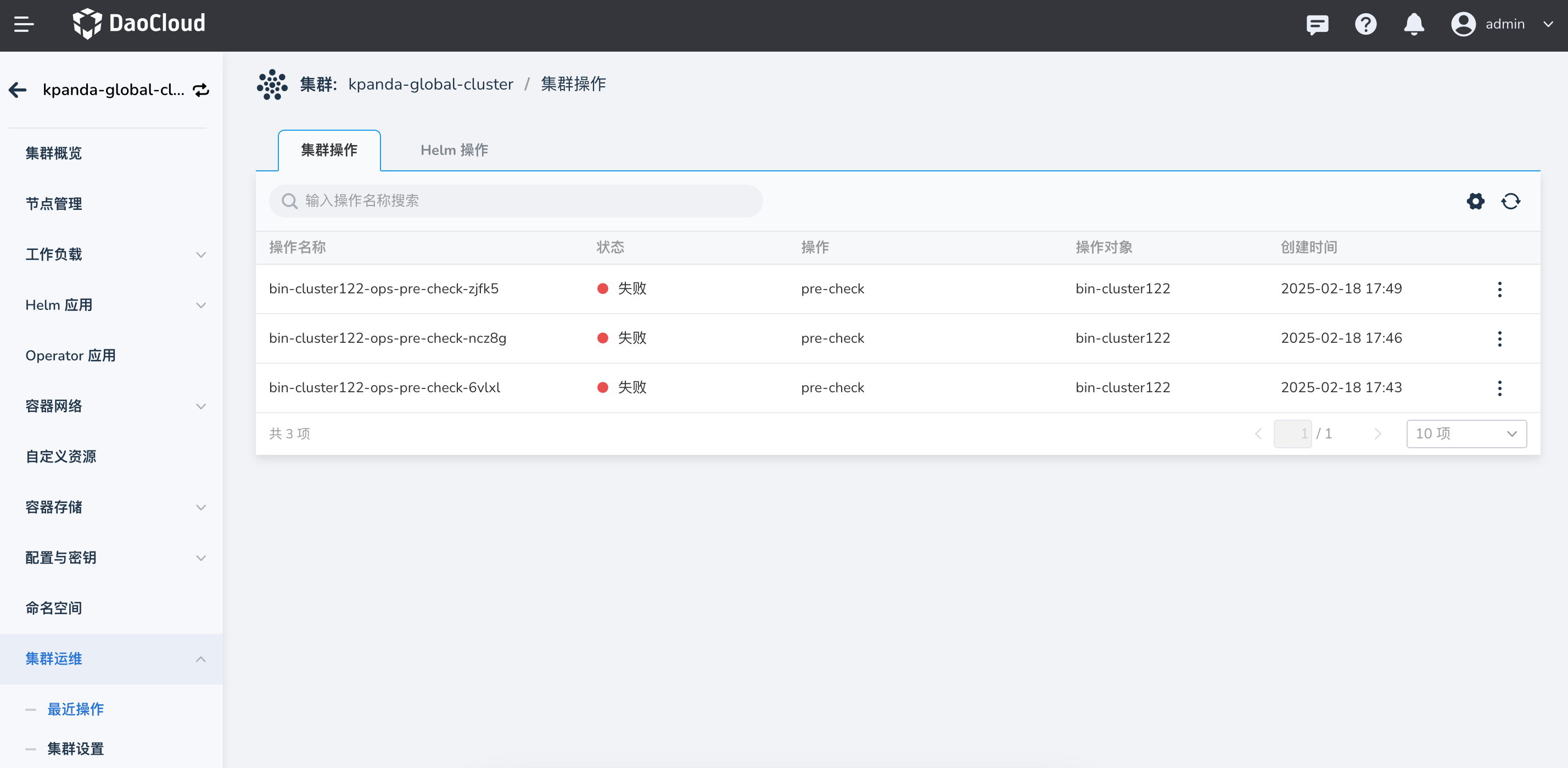Click the messages chat icon
This screenshot has width=1568, height=768.
tap(1317, 24)
